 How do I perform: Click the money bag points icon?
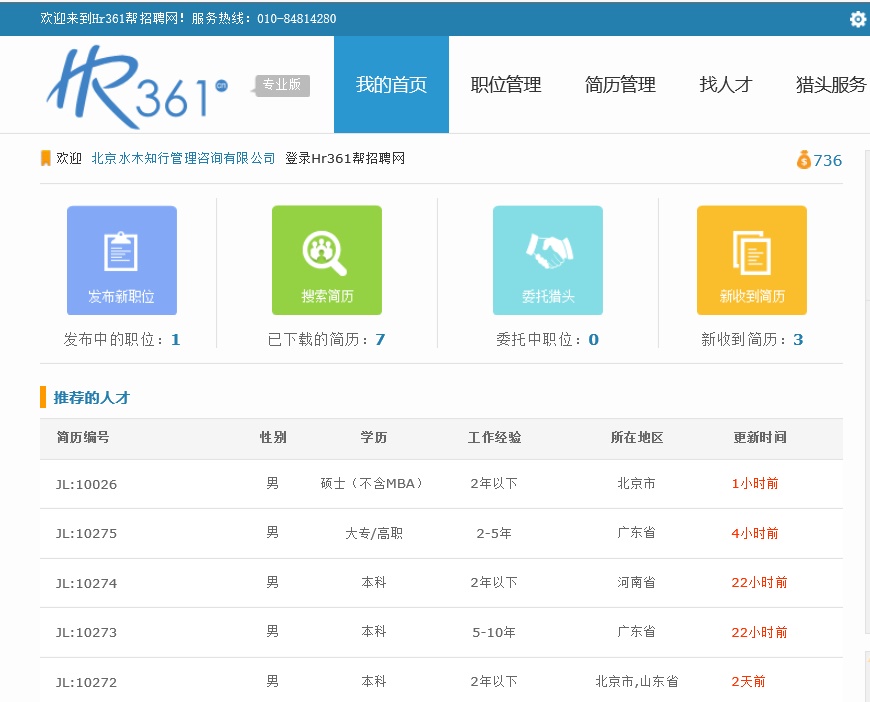803,160
